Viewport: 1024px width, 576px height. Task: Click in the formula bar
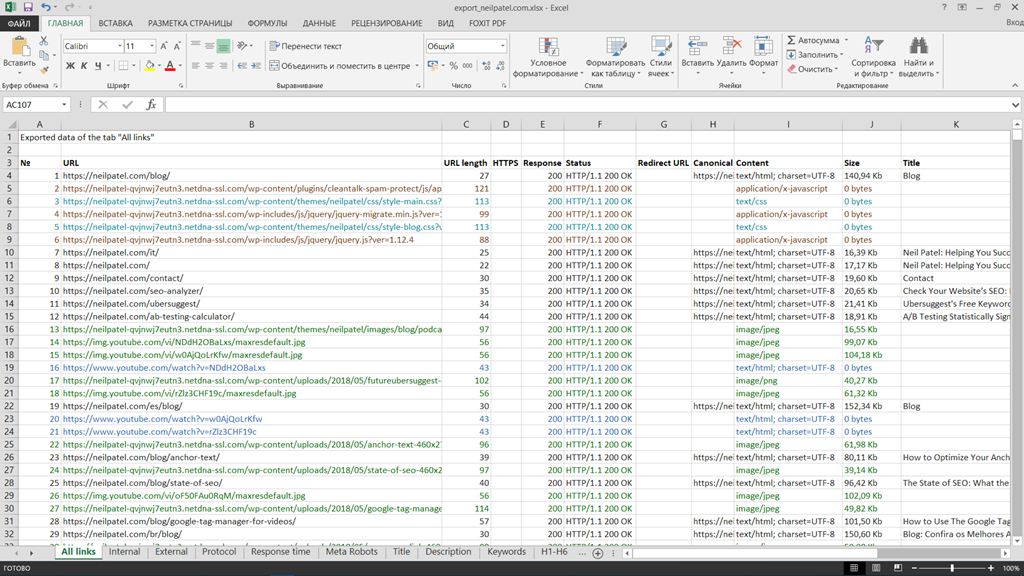(586, 104)
